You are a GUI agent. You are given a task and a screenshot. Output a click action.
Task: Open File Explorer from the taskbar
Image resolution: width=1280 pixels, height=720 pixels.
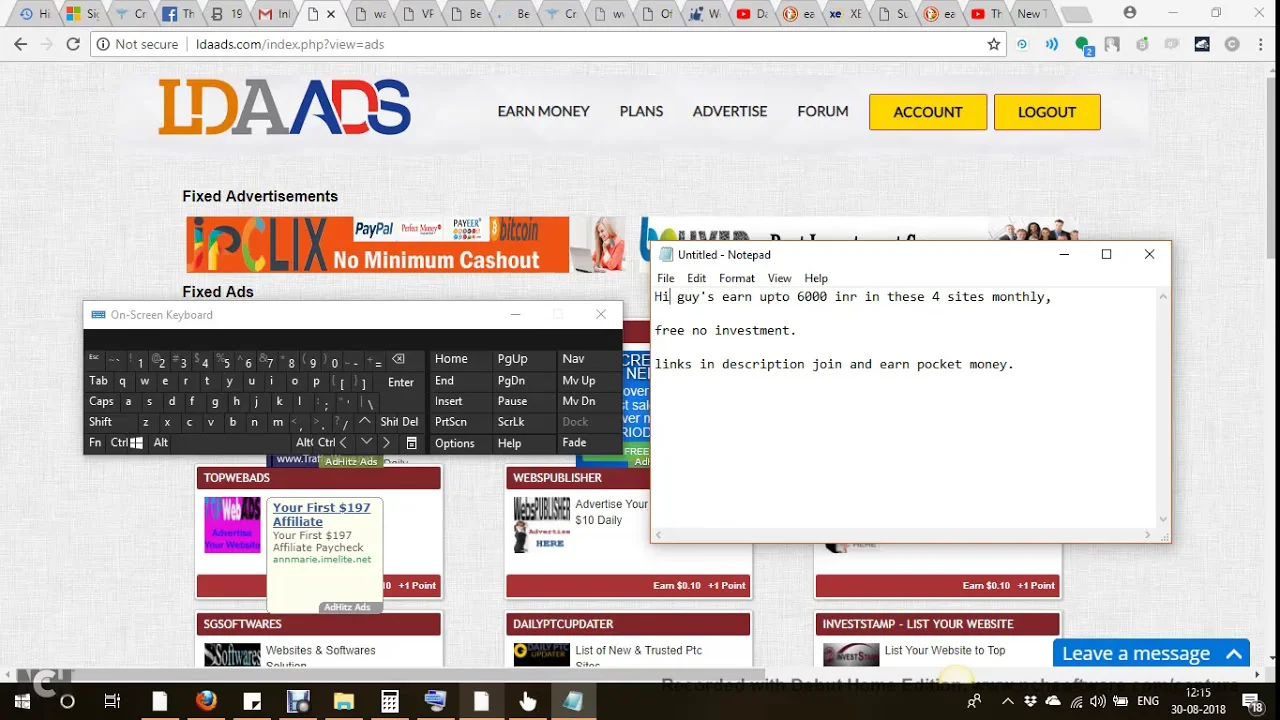[x=343, y=701]
